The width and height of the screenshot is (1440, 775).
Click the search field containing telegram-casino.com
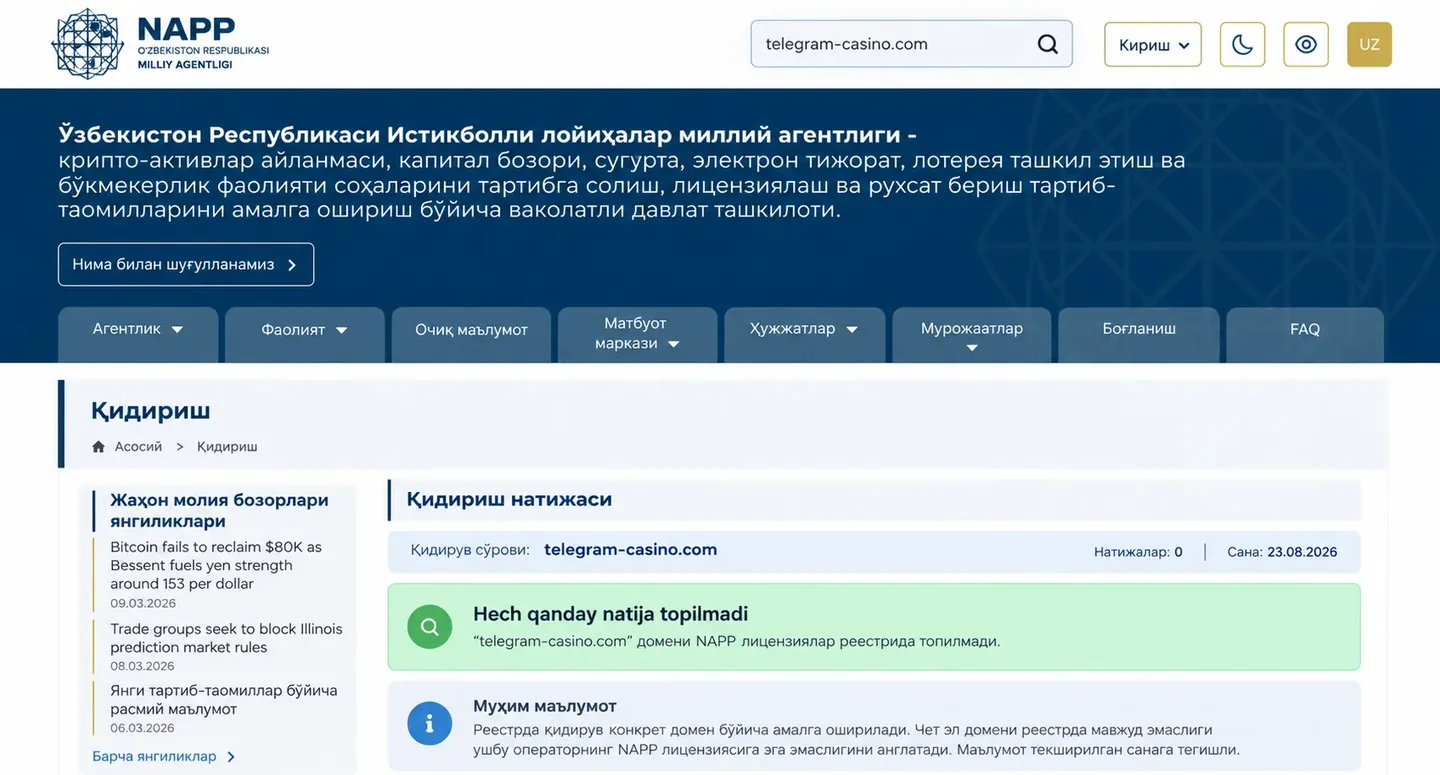coord(911,44)
